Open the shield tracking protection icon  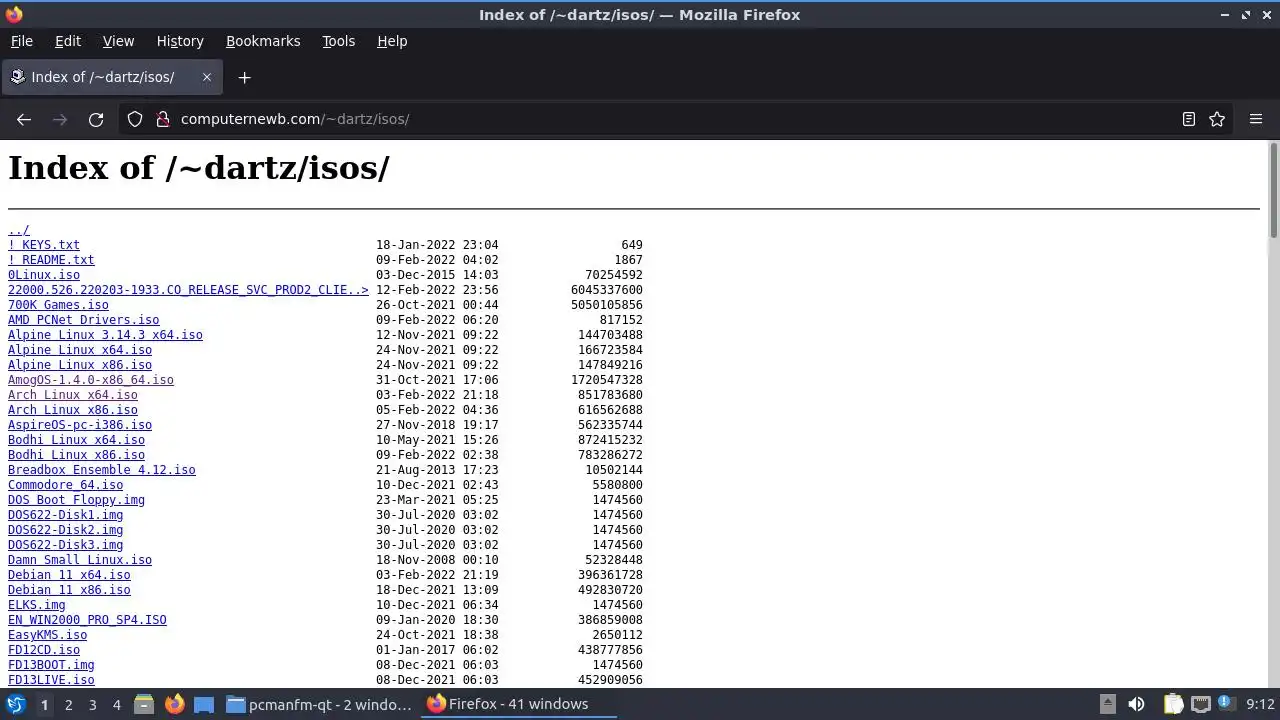(x=135, y=119)
